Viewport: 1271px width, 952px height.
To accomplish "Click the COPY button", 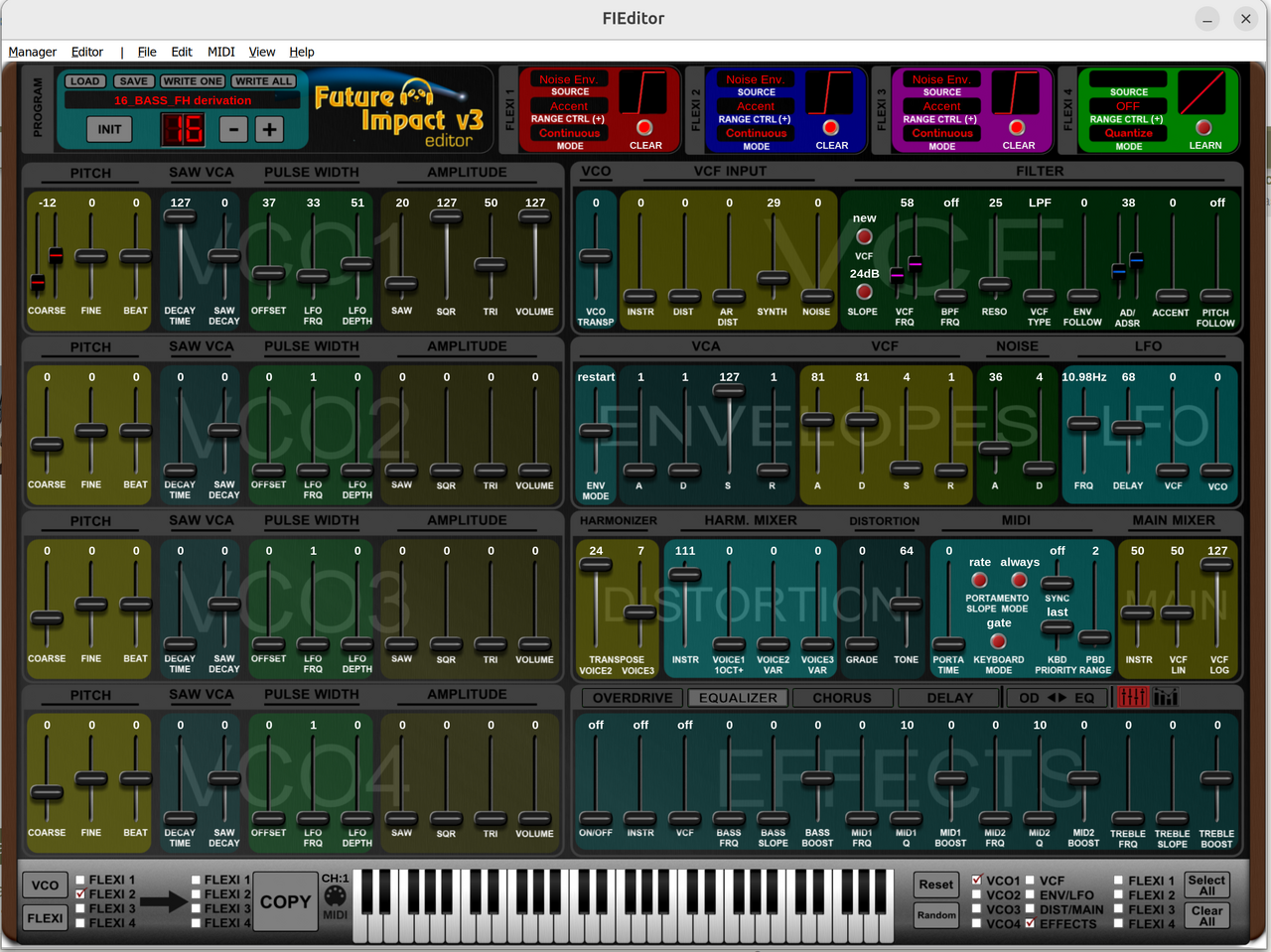I will 285,901.
